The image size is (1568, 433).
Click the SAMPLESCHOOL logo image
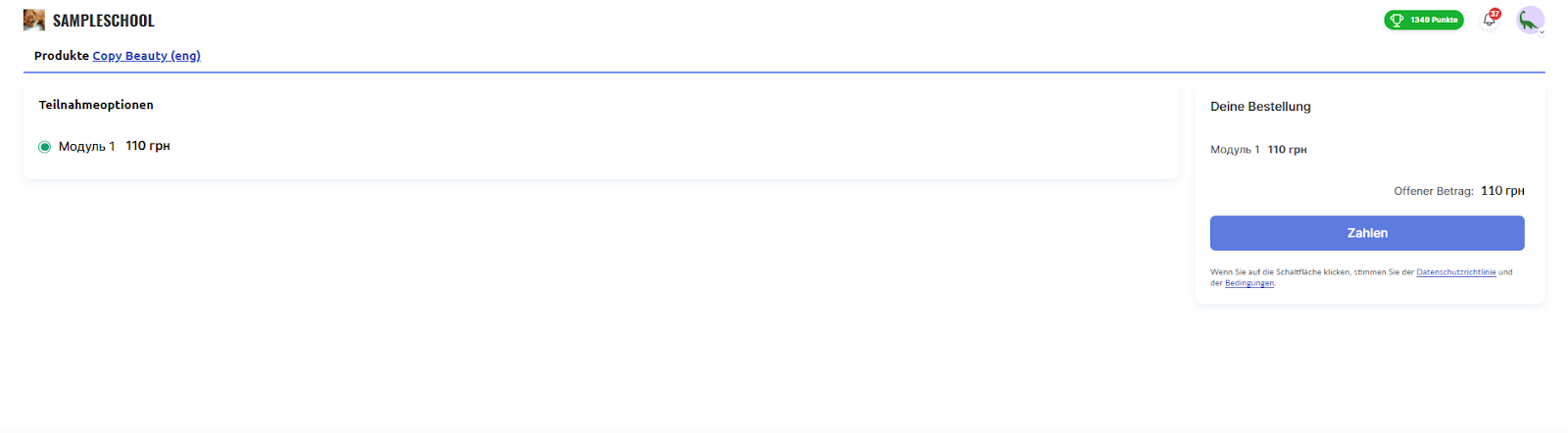(34, 21)
